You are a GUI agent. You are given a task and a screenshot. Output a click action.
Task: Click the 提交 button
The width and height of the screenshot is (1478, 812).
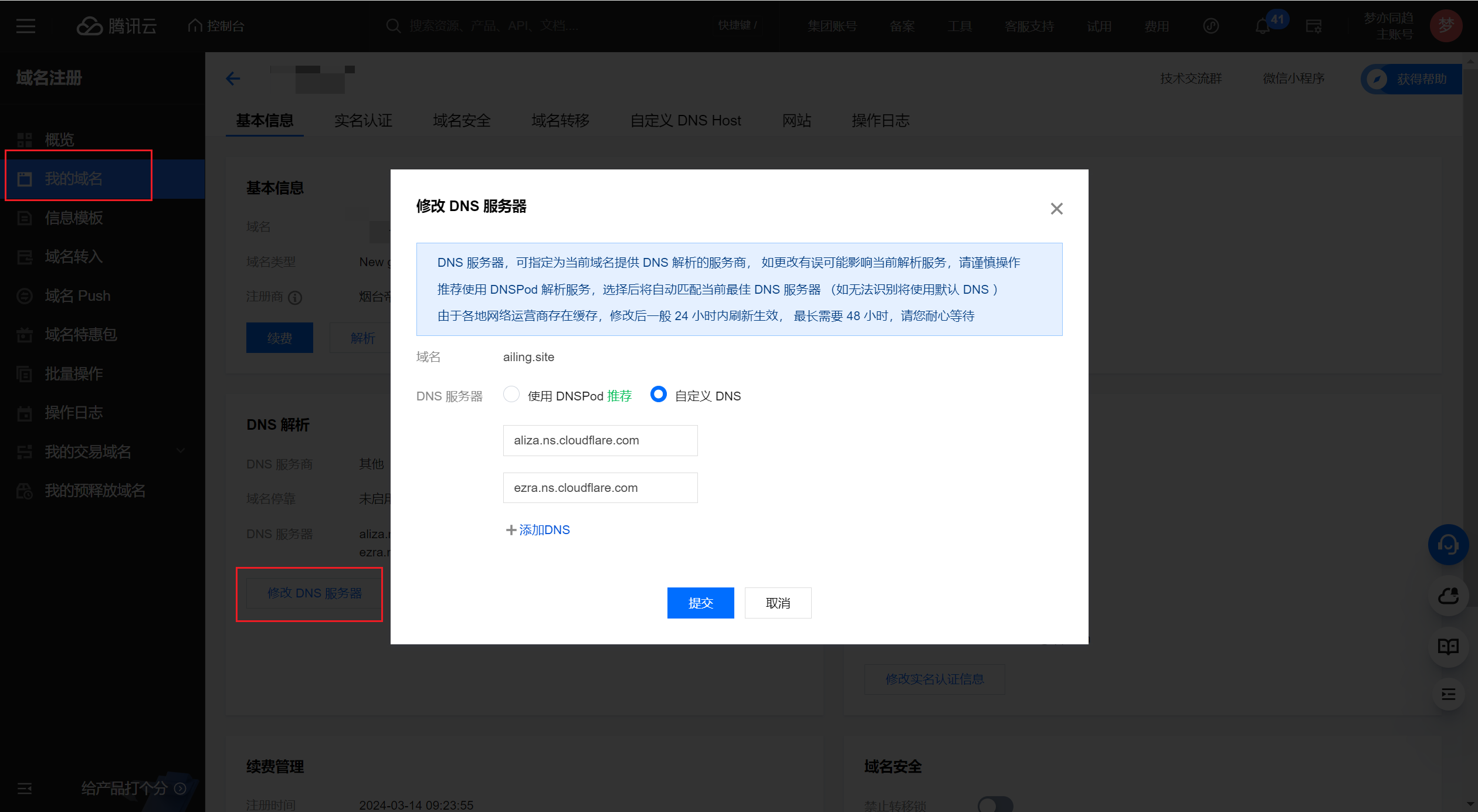click(701, 603)
